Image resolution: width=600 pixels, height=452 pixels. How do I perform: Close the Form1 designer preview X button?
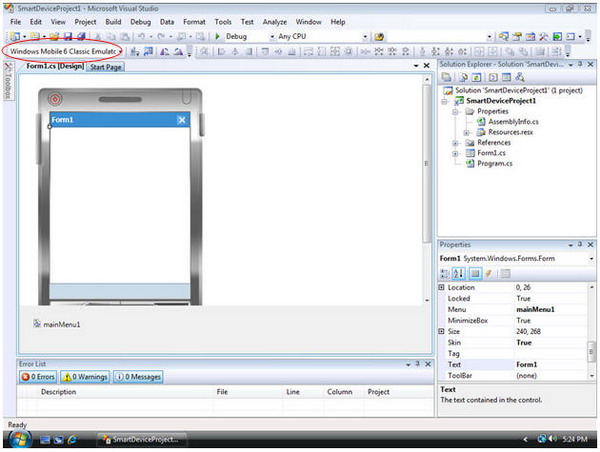point(182,120)
